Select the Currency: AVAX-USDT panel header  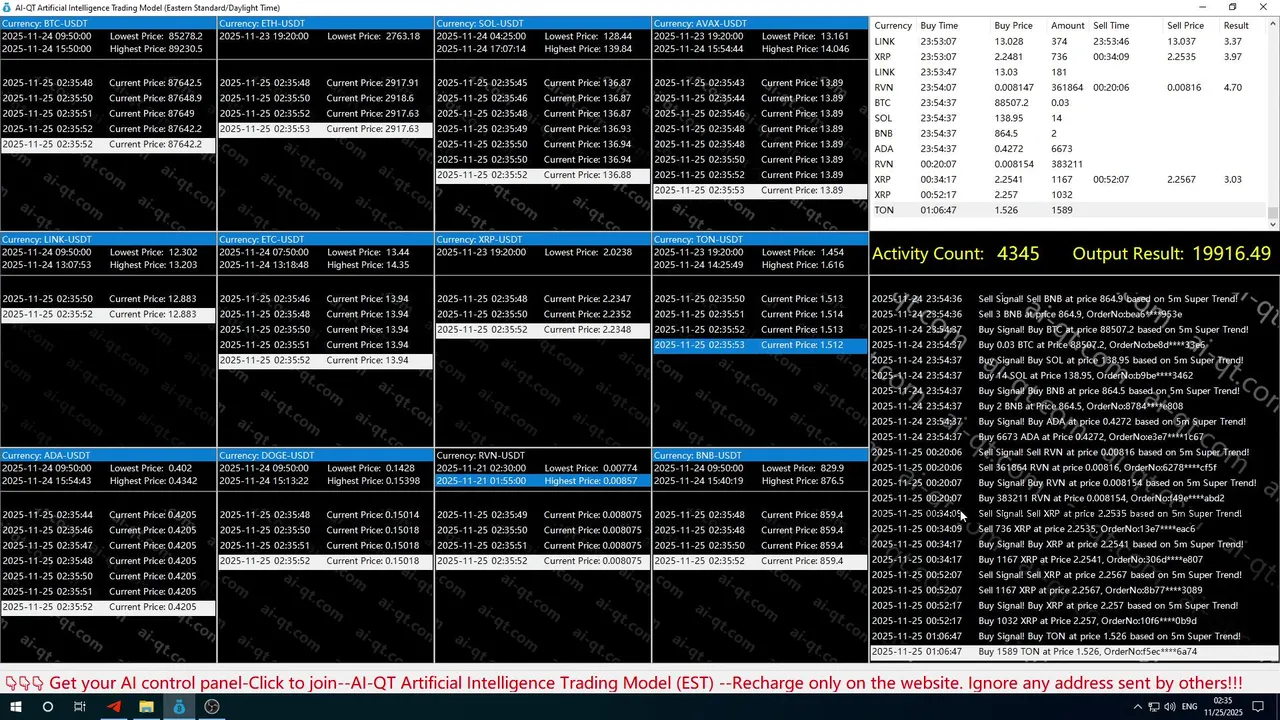[x=760, y=23]
